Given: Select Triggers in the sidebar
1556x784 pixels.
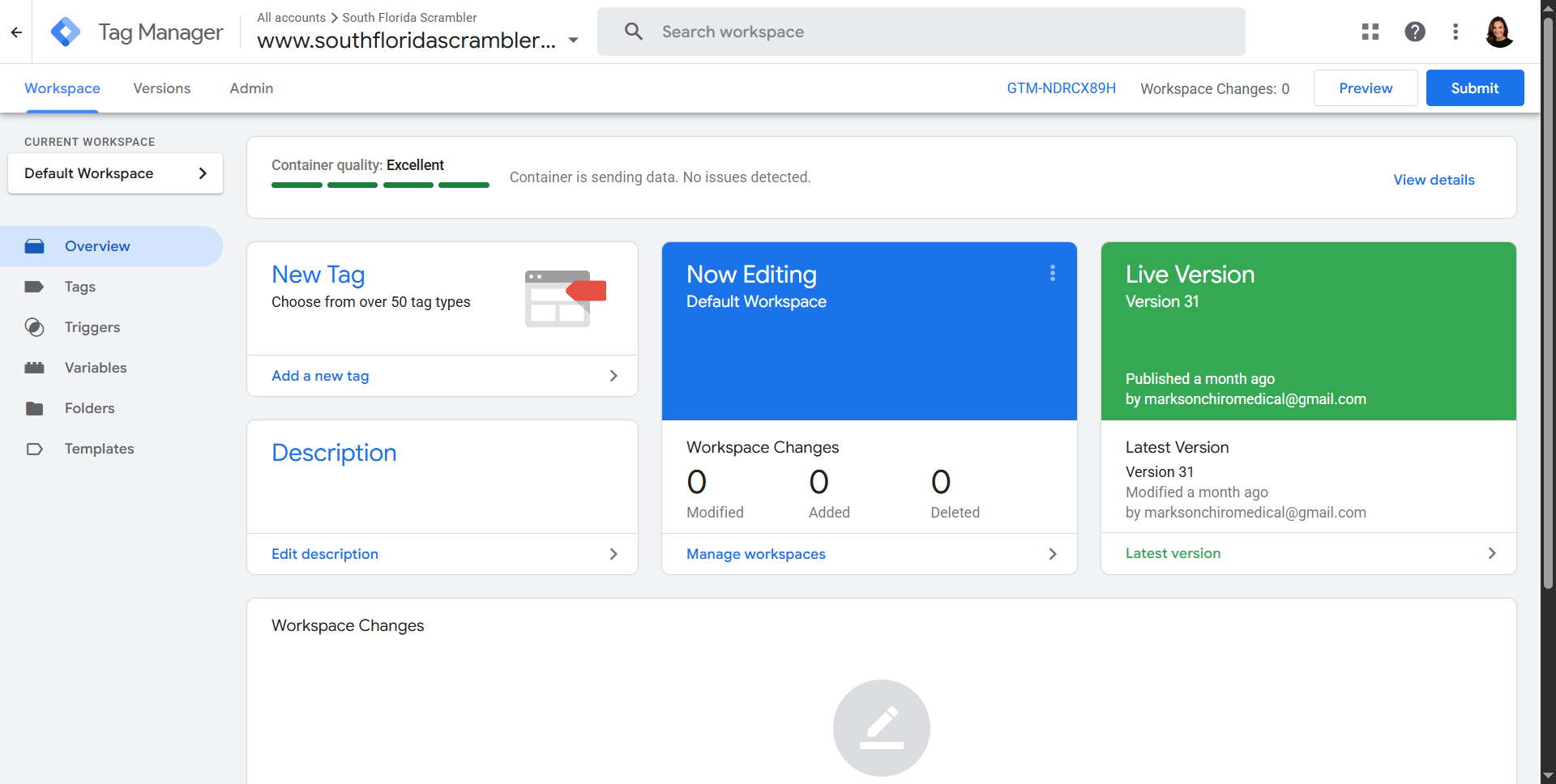Looking at the screenshot, I should tap(111, 327).
